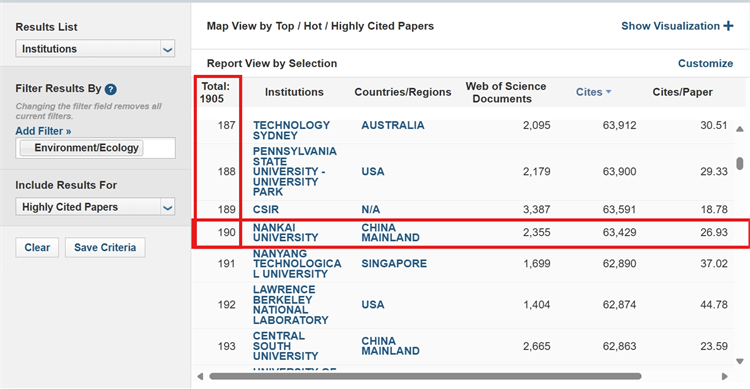Open the Highly Cited Papers dropdown
The width and height of the screenshot is (750, 390).
(x=95, y=207)
